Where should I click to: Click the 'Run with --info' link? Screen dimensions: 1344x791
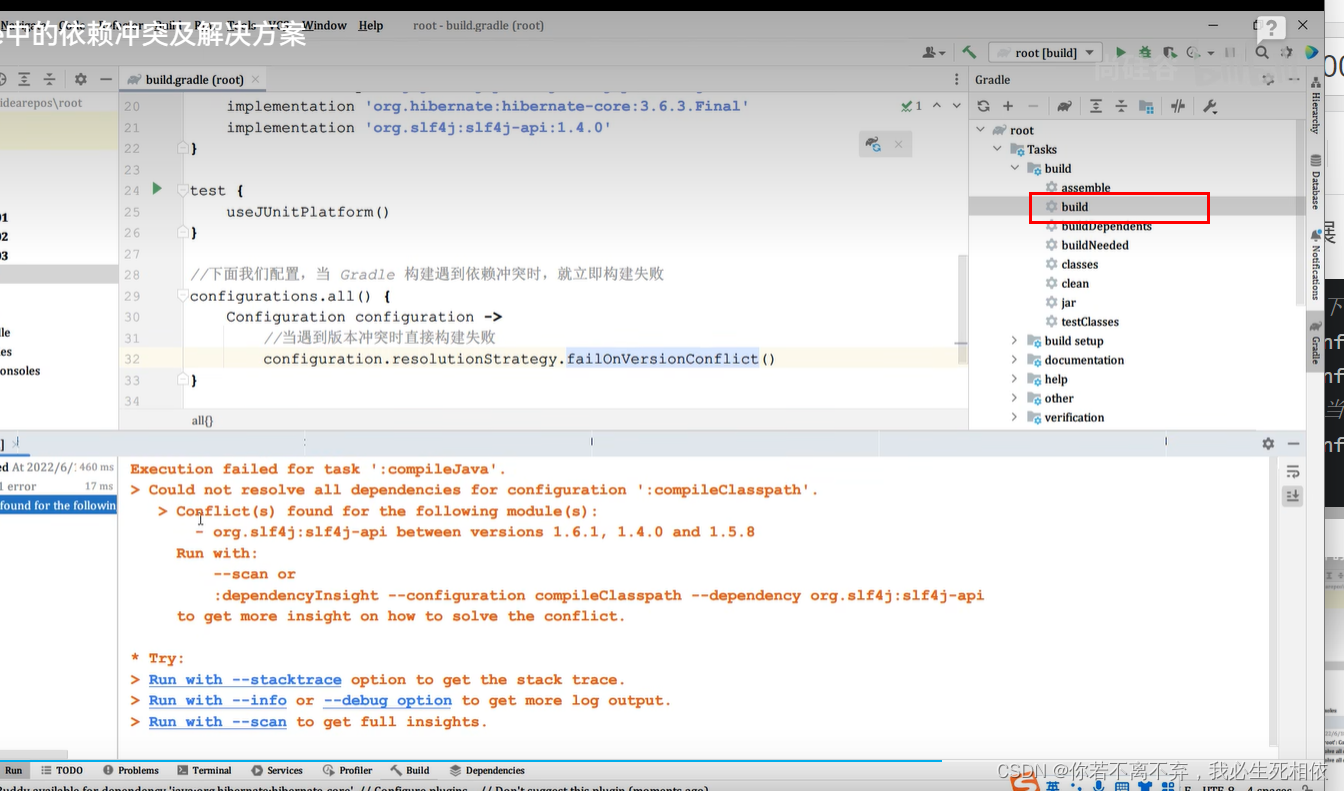[x=218, y=701]
